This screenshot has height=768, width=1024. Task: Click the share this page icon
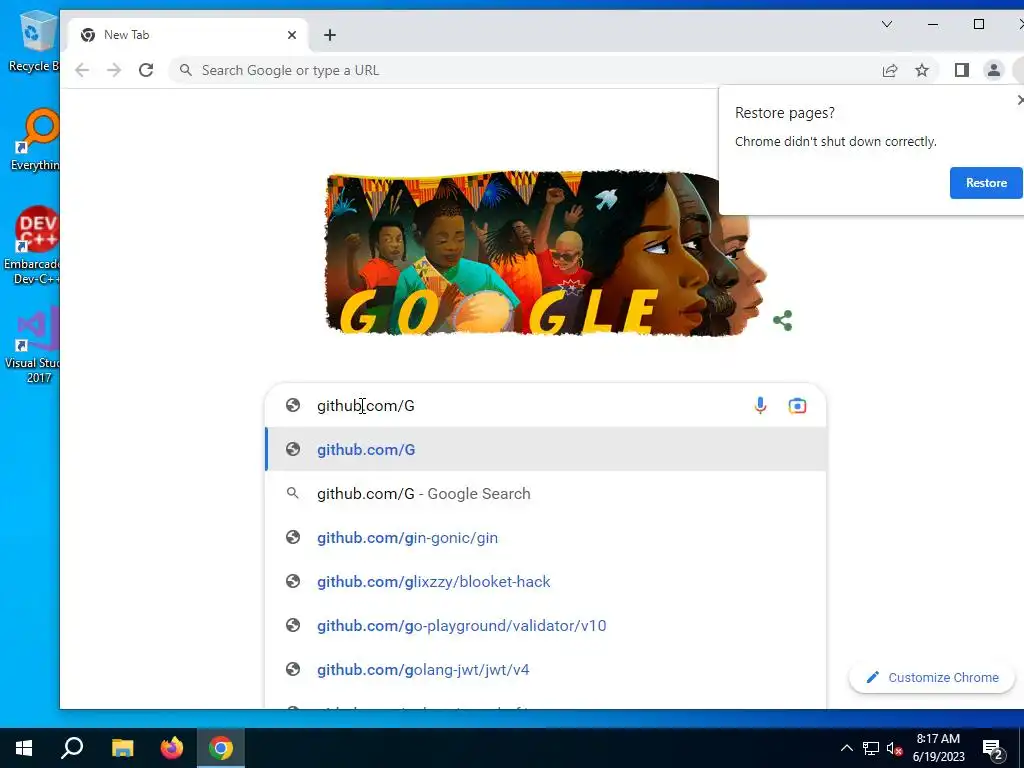click(889, 71)
